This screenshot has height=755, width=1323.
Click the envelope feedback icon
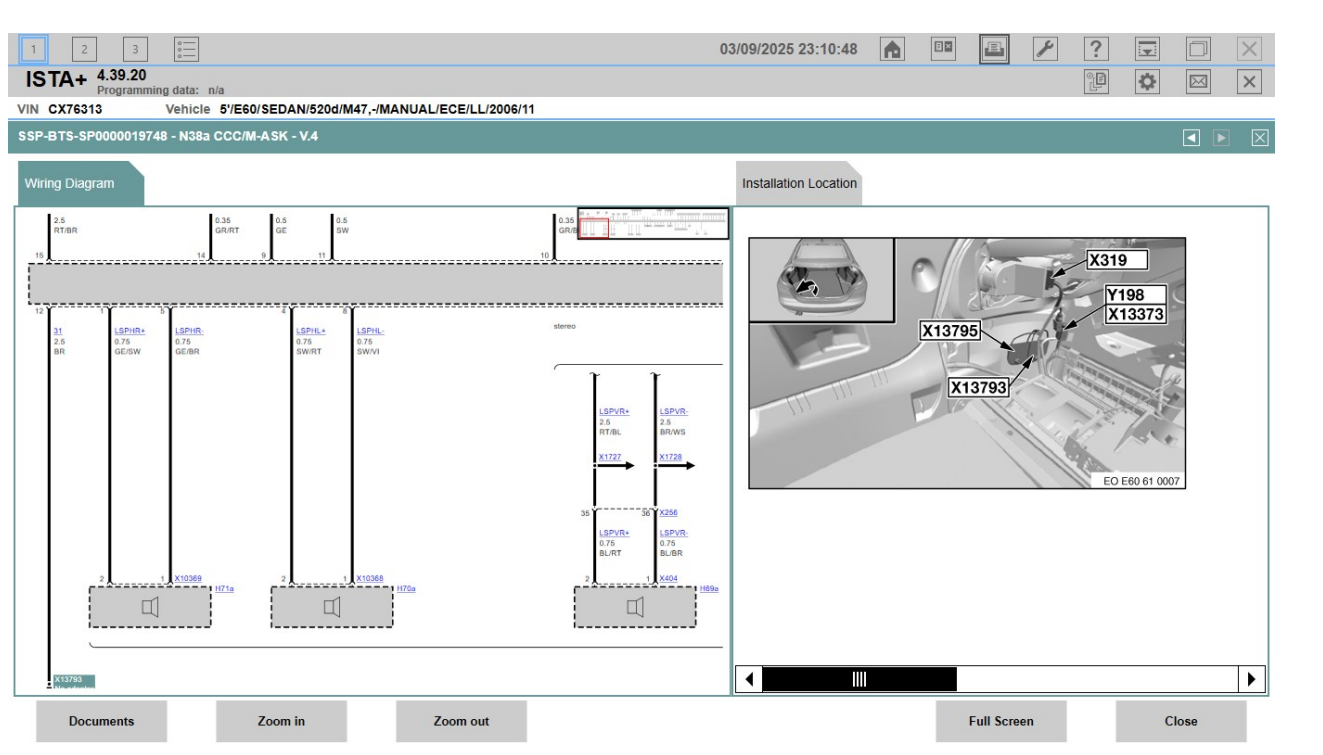(1198, 82)
